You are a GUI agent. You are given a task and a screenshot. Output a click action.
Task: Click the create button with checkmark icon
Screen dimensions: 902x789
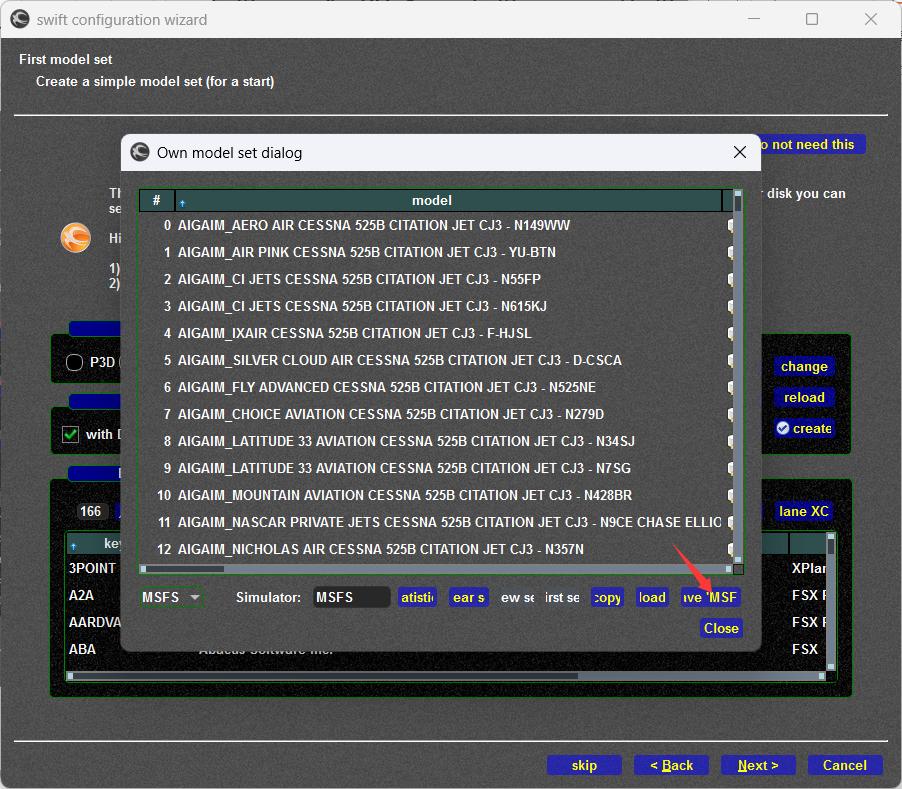804,428
